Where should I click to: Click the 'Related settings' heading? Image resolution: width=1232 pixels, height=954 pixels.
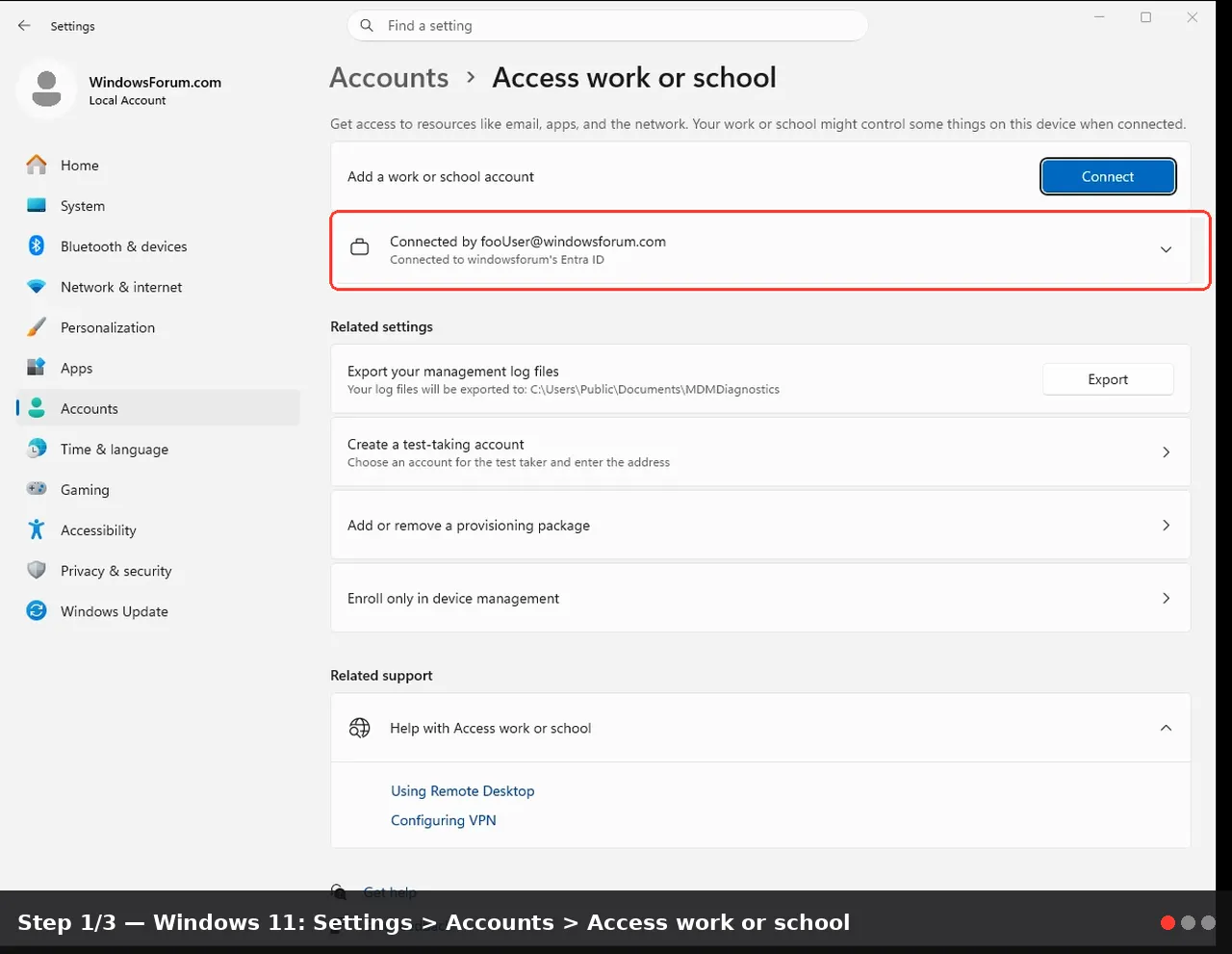pos(381,326)
